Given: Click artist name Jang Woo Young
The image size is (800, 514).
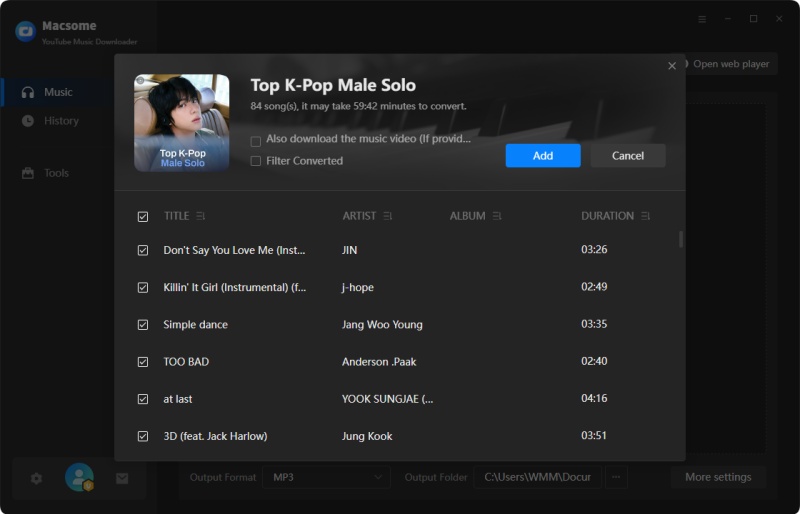Looking at the screenshot, I should (x=382, y=325).
